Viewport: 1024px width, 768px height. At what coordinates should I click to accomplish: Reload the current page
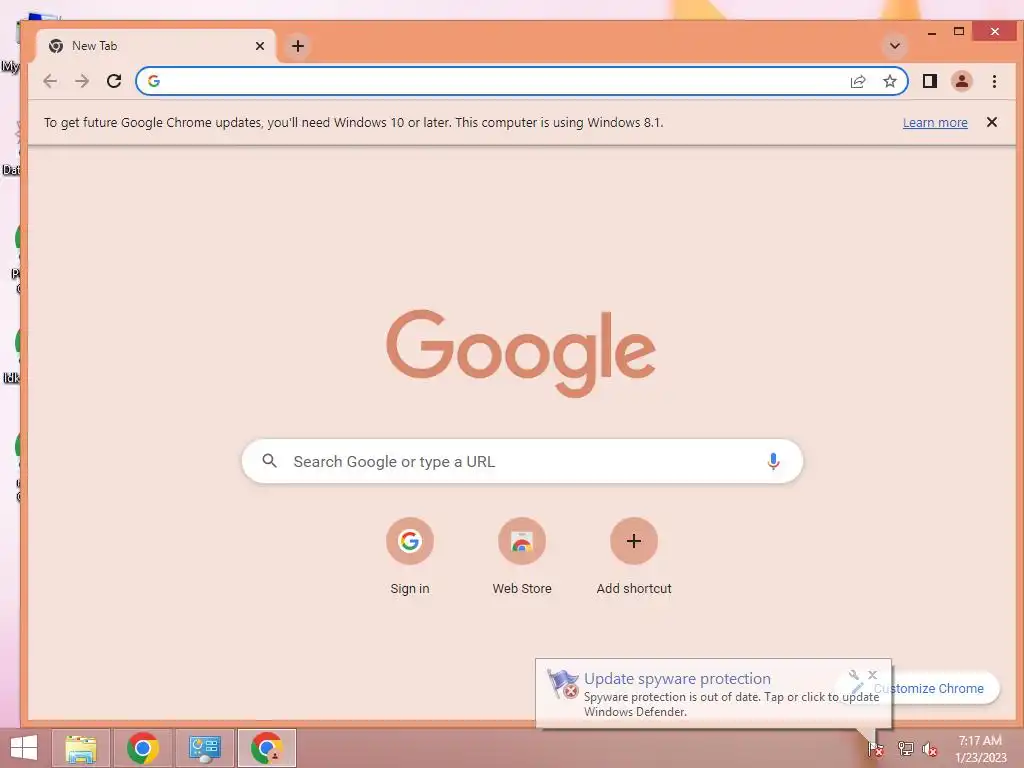click(x=114, y=81)
